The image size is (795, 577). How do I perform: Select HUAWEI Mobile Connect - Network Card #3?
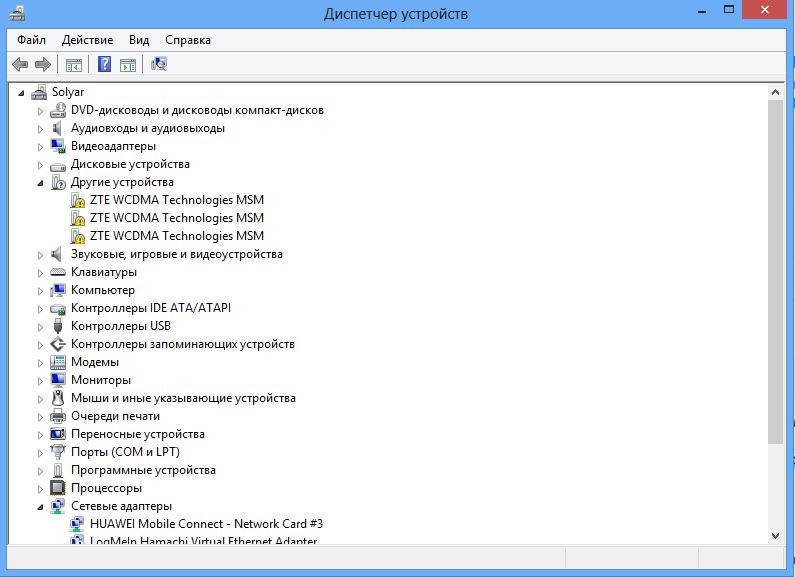206,524
